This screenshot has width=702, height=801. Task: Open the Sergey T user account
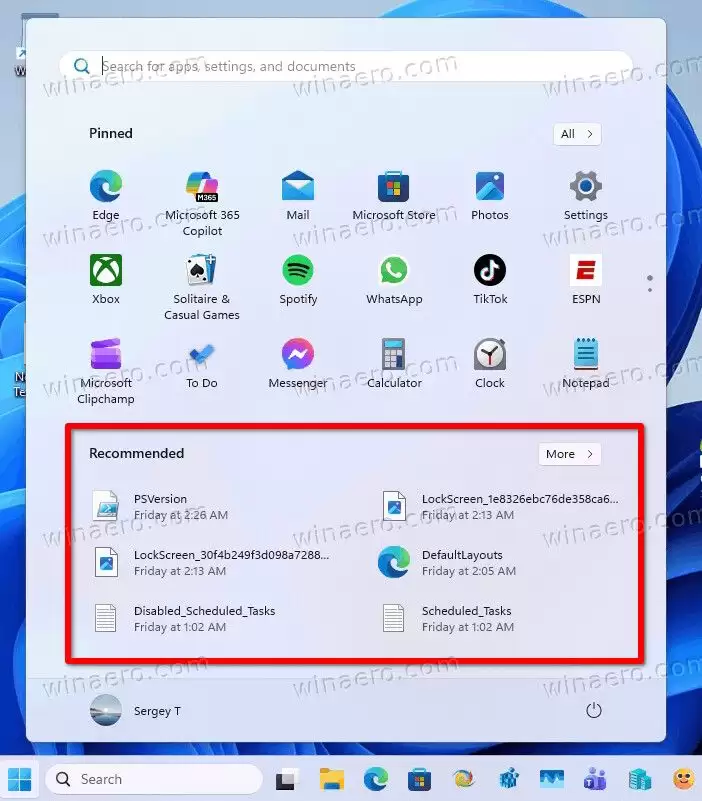click(135, 711)
